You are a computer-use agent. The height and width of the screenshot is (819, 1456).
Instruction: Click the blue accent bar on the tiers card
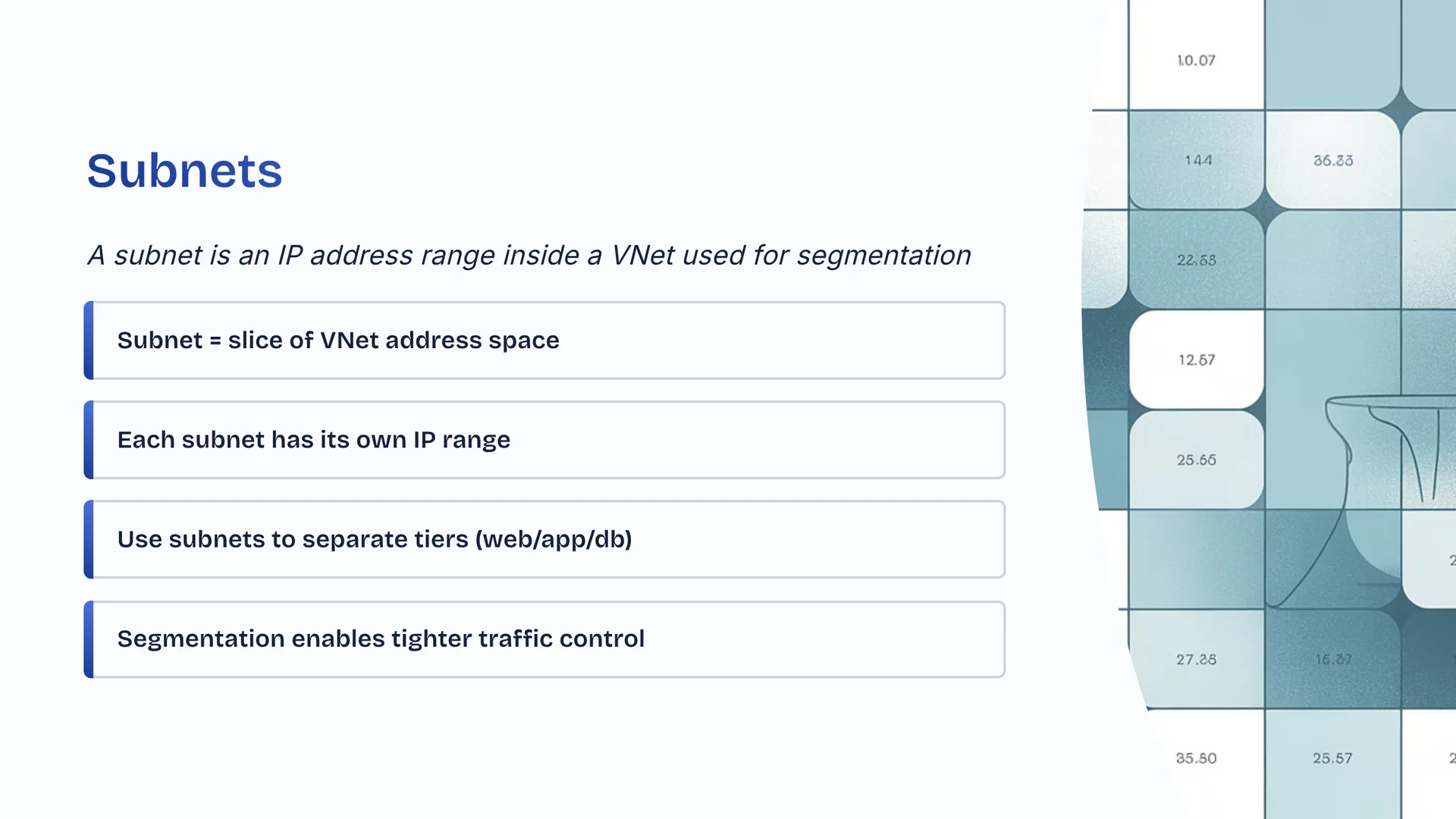[89, 539]
